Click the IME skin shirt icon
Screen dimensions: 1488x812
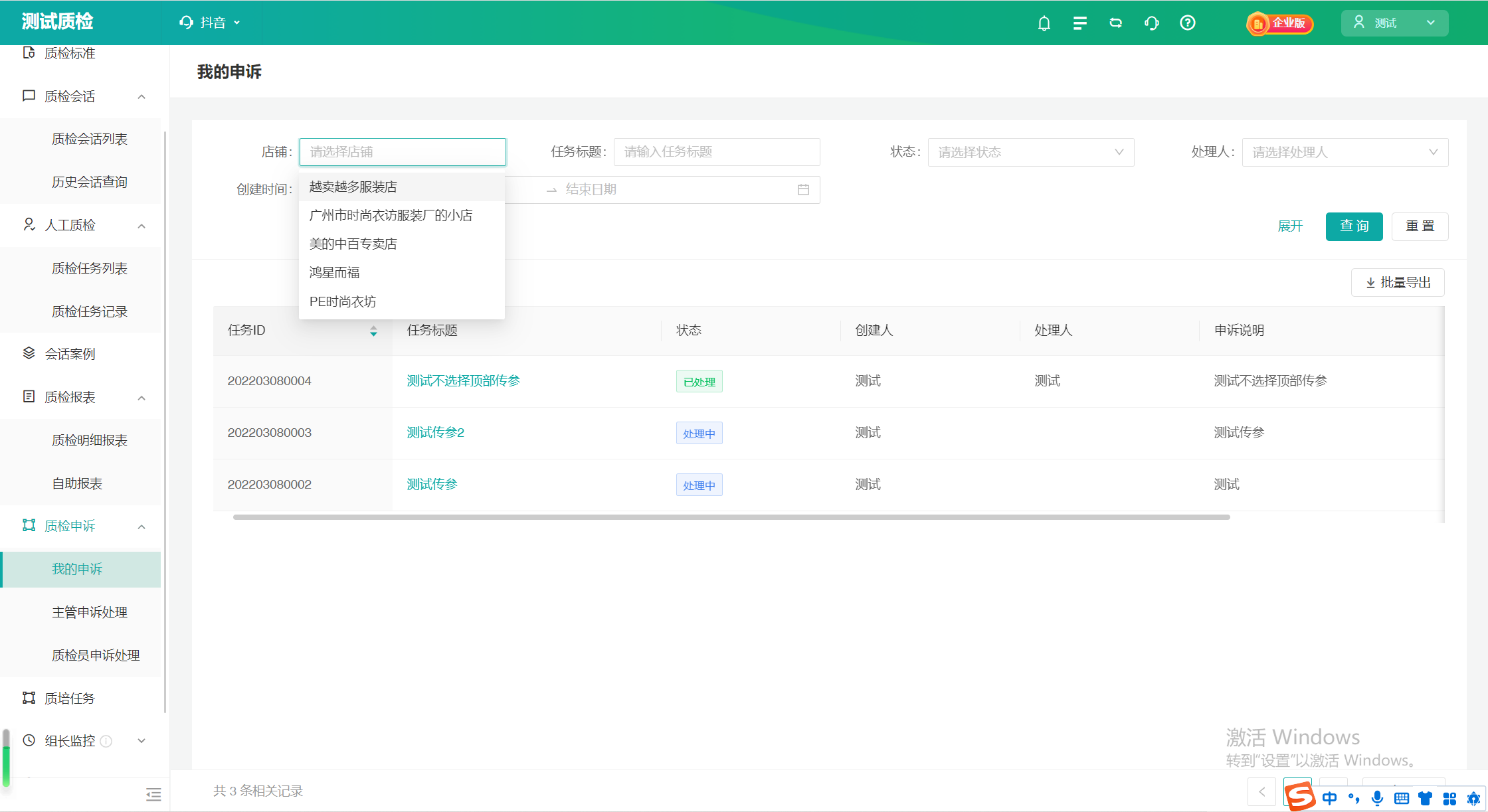(1426, 798)
